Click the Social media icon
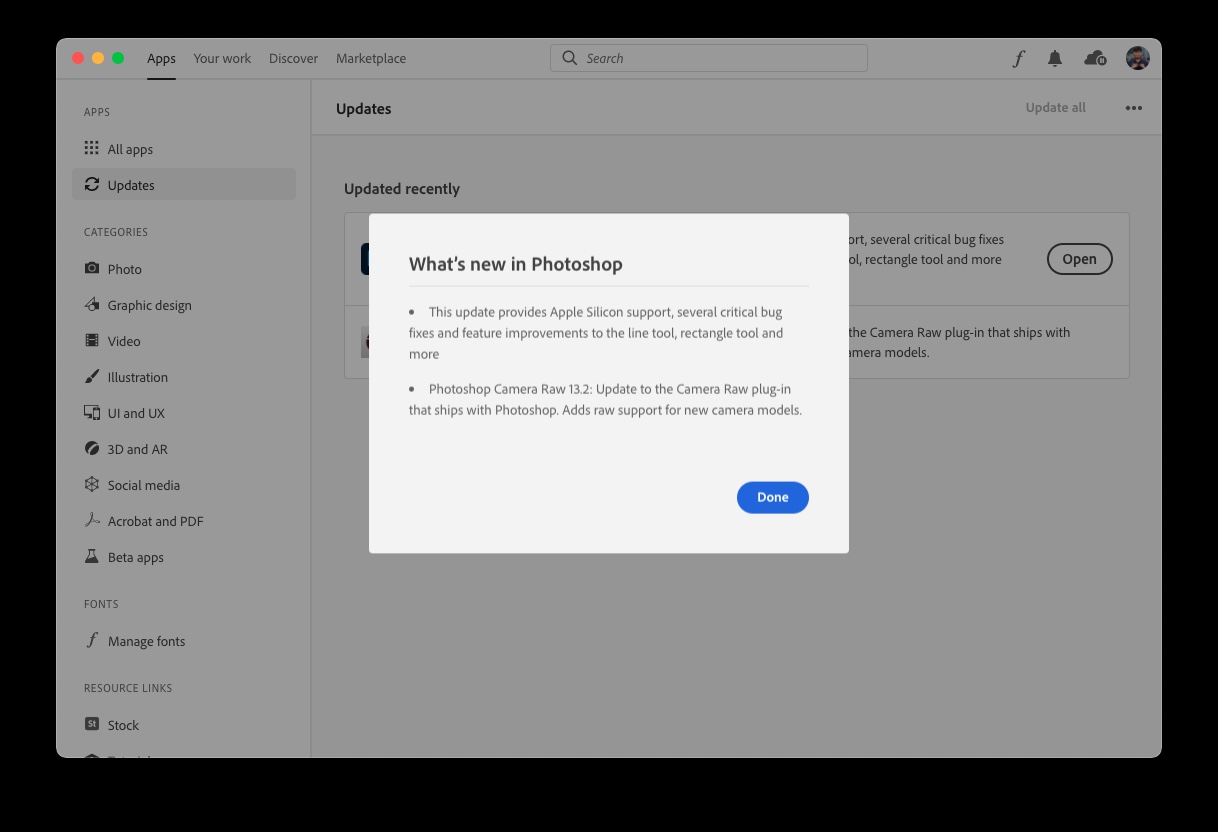The image size is (1218, 832). pyautogui.click(x=92, y=485)
